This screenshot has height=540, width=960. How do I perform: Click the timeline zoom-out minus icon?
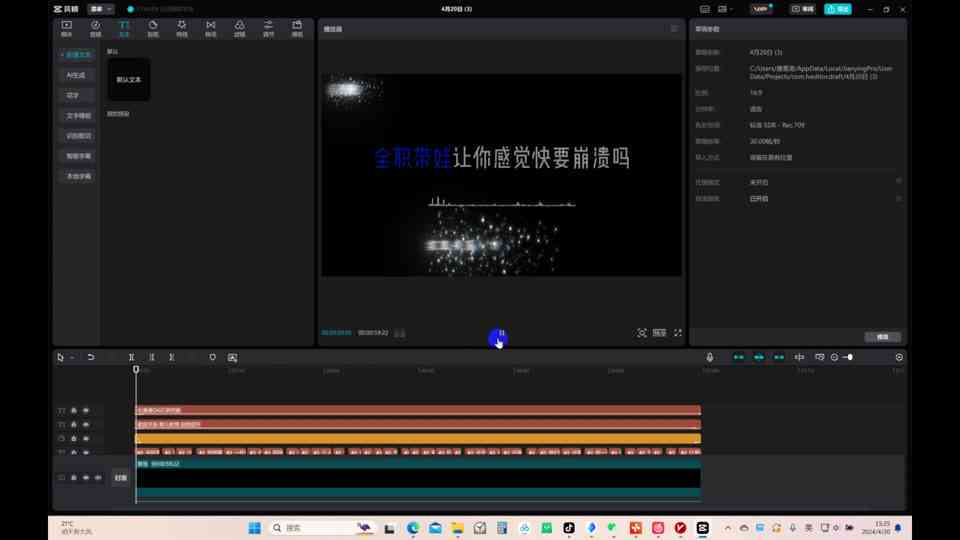[x=834, y=357]
